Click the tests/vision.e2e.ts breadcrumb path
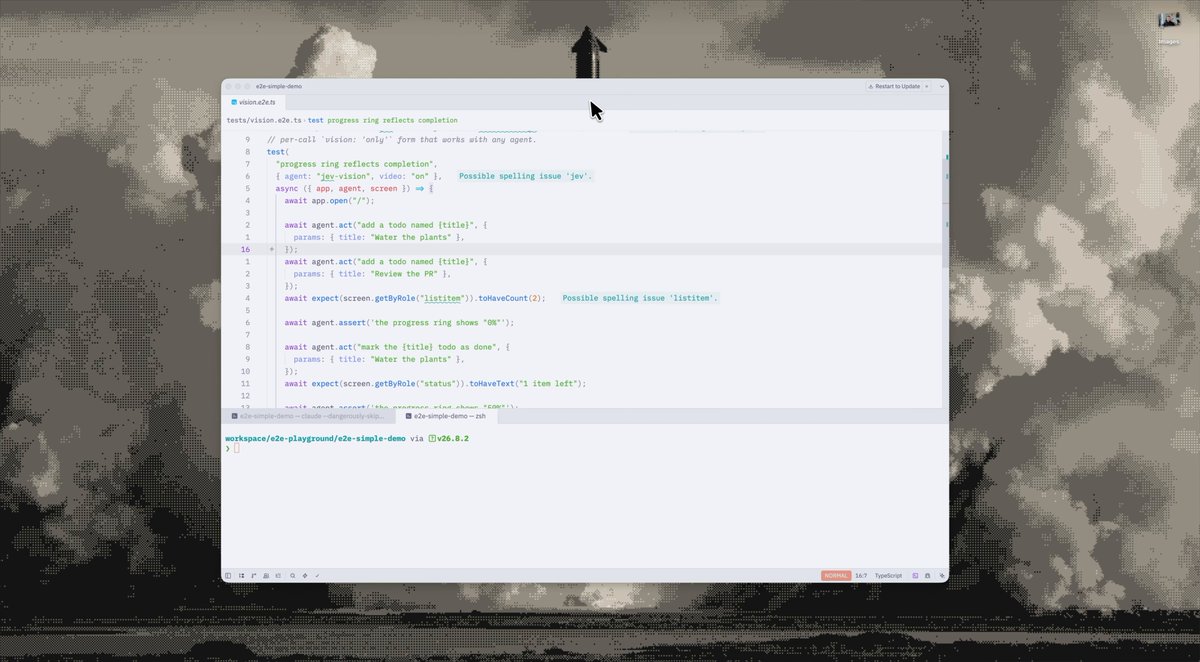 [x=264, y=120]
